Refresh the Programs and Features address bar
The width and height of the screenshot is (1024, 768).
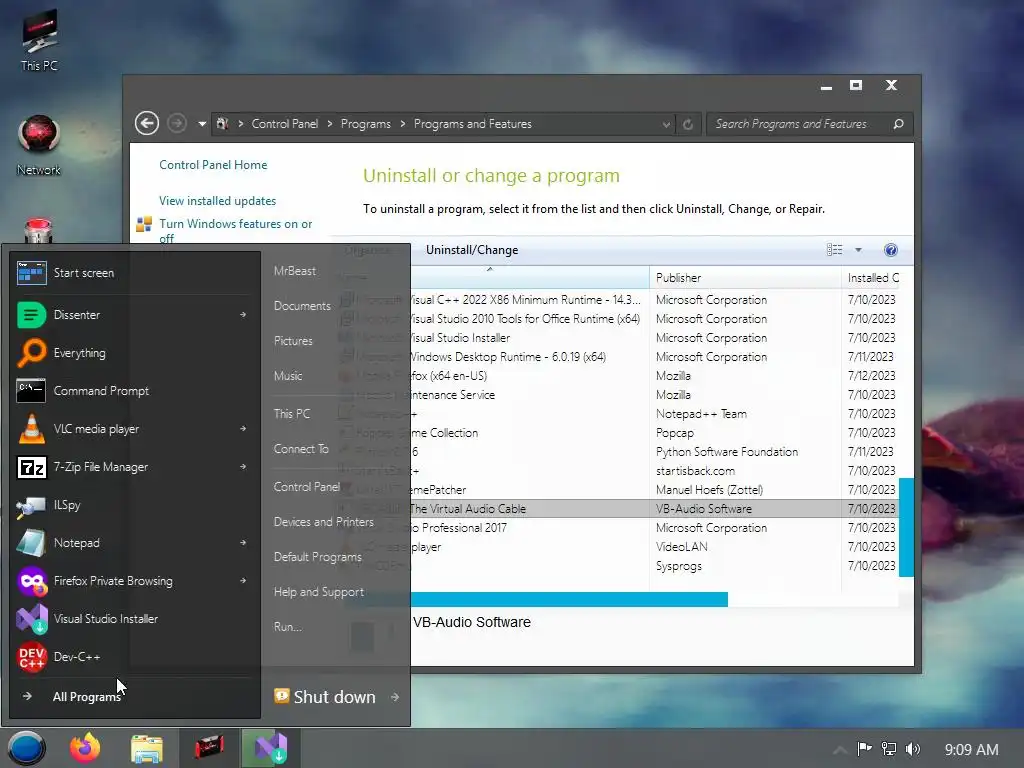pos(688,124)
